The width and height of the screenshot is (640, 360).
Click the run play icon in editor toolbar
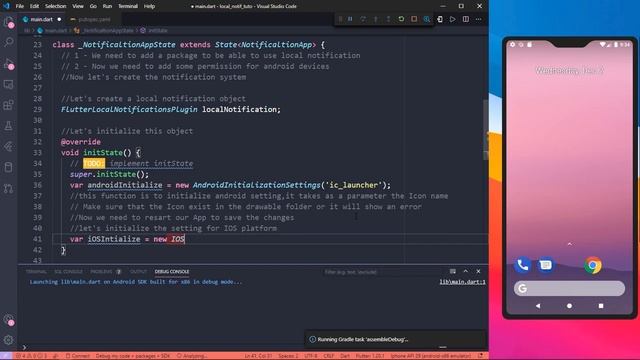point(453,19)
